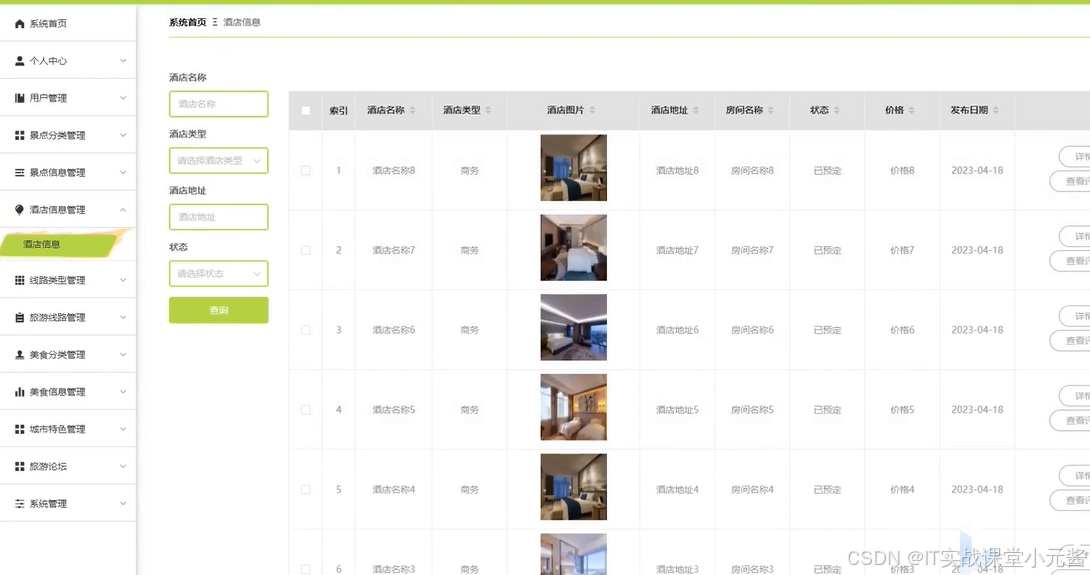Open the room photo for 酒店名称7

pyautogui.click(x=574, y=248)
